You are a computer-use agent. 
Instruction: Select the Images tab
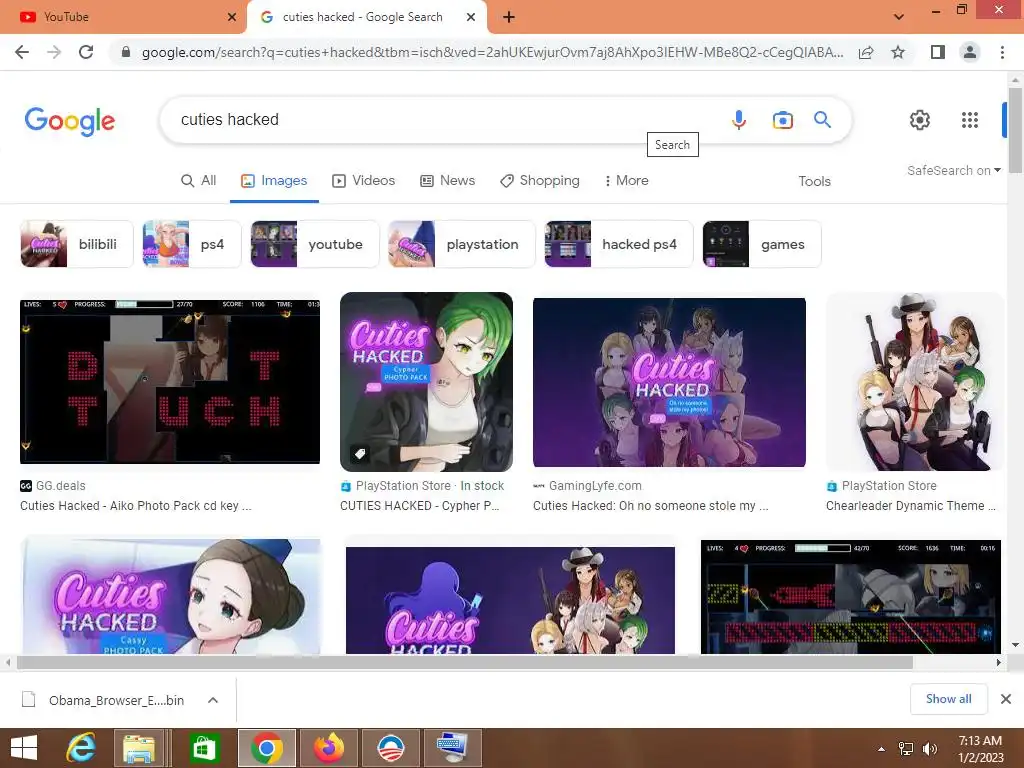274,181
